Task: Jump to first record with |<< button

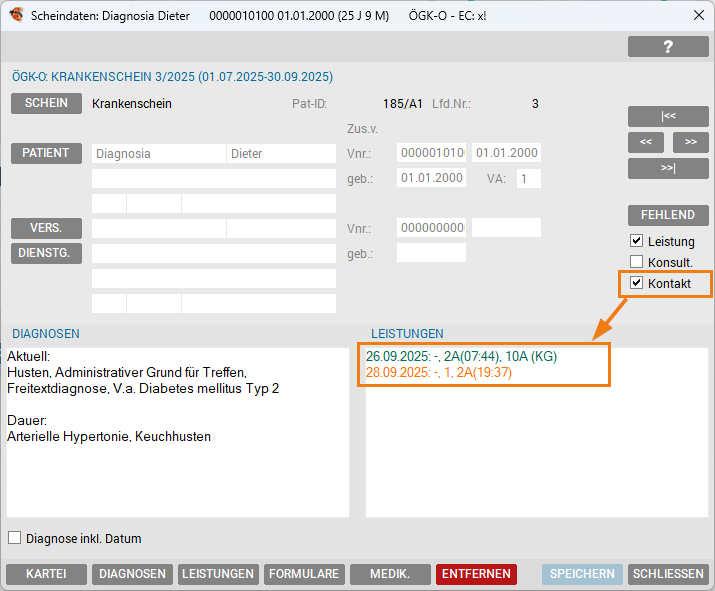Action: [668, 116]
